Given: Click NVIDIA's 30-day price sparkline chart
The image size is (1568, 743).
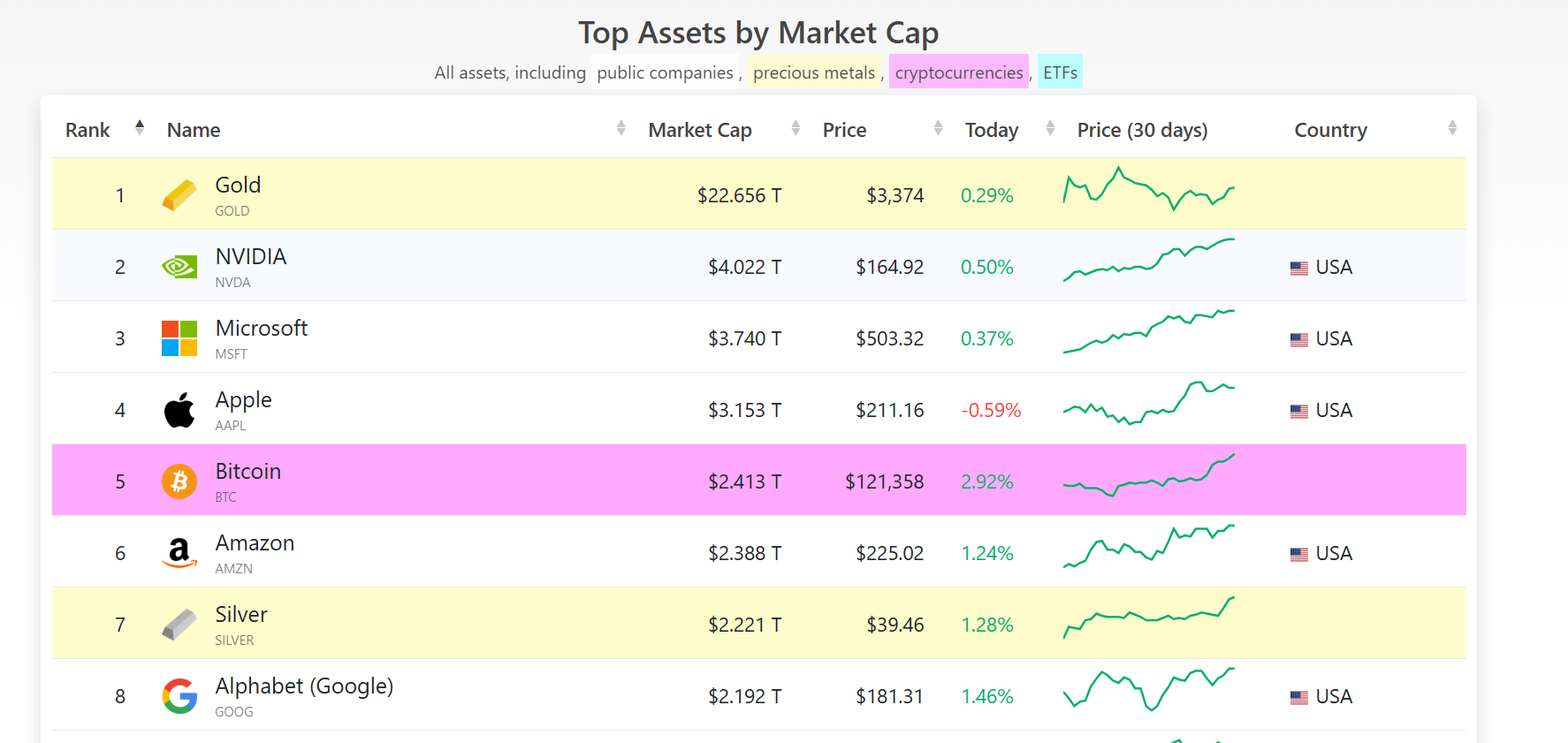Looking at the screenshot, I should [x=1148, y=261].
